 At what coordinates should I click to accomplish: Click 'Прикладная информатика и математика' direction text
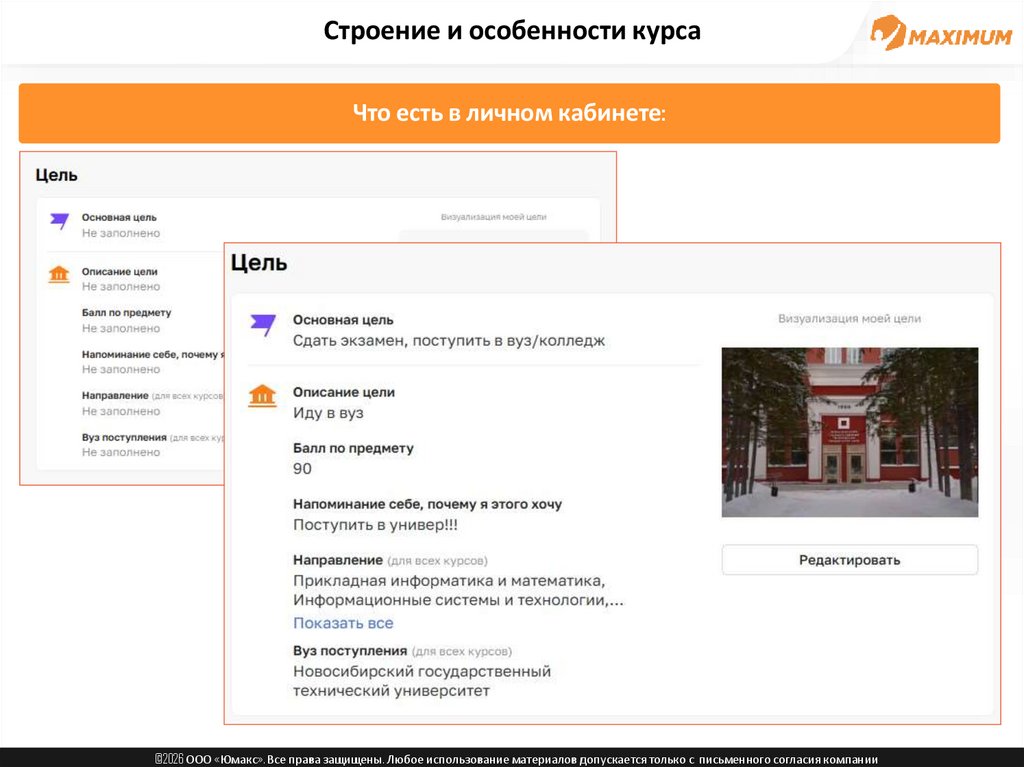[449, 581]
